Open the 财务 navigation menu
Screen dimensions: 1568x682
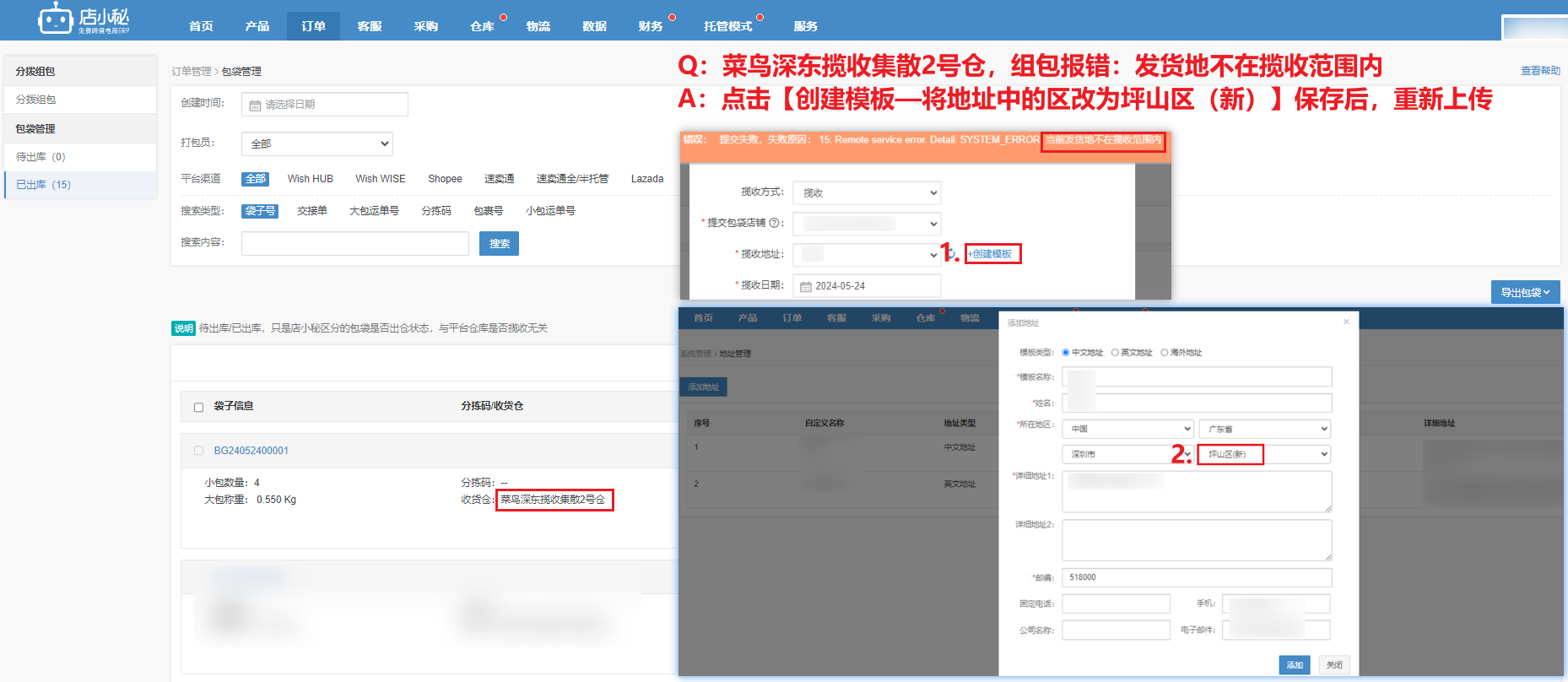651,26
